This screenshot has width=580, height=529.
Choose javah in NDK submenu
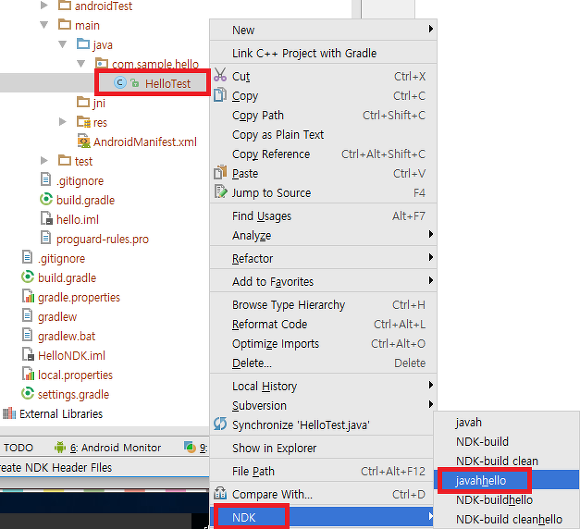507,422
